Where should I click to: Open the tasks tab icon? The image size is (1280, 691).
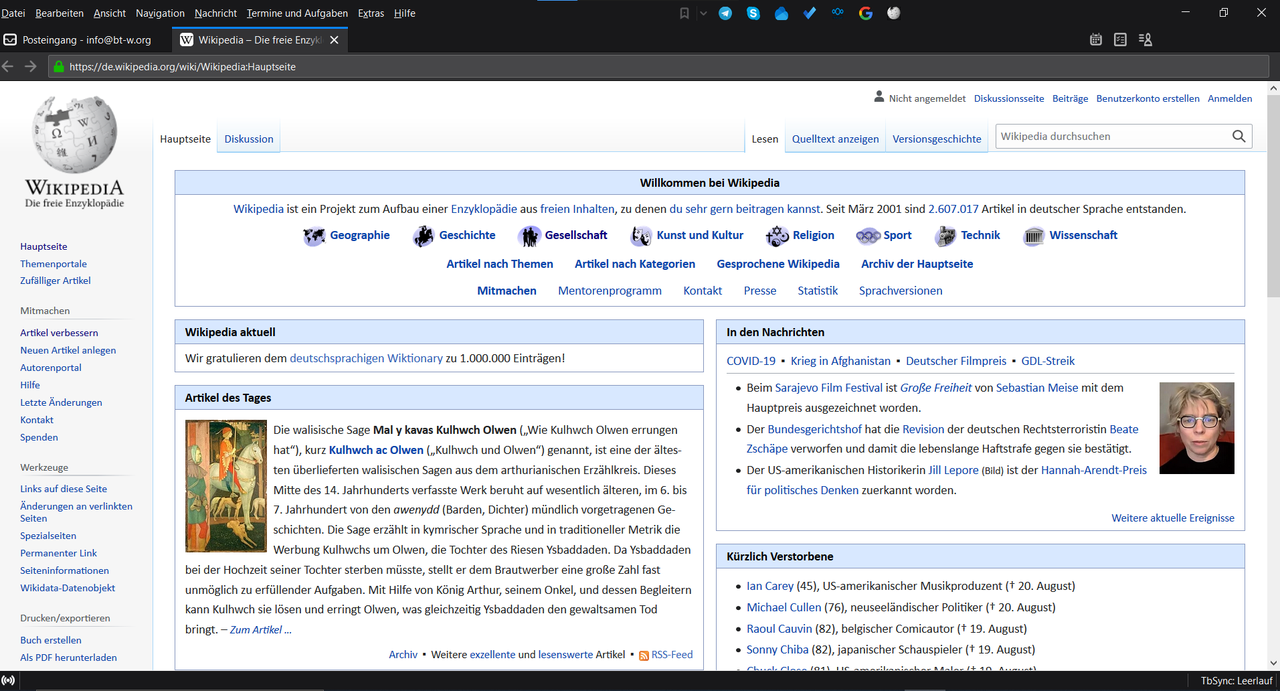[1120, 40]
